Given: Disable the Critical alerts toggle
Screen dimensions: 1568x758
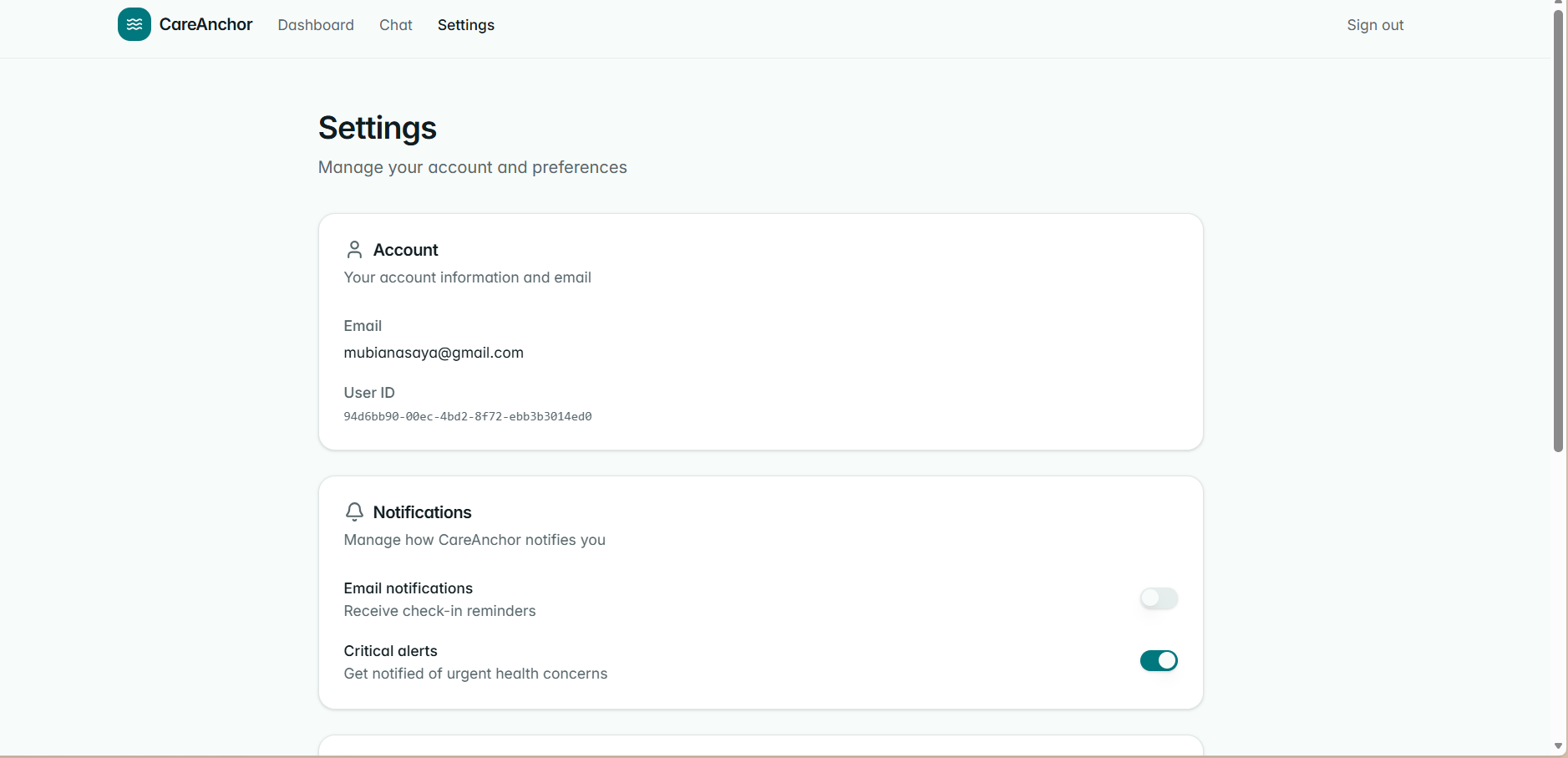Looking at the screenshot, I should [1159, 661].
